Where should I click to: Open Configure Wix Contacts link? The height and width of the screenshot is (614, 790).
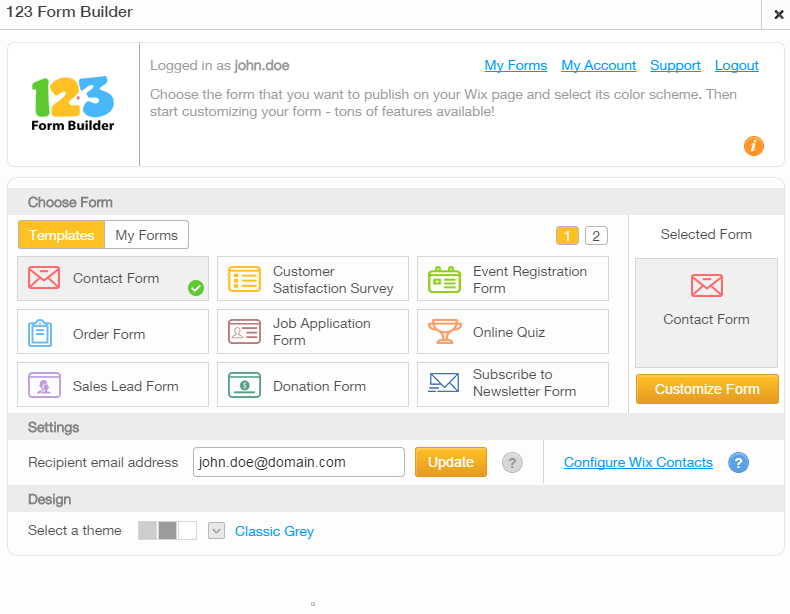pyautogui.click(x=638, y=462)
